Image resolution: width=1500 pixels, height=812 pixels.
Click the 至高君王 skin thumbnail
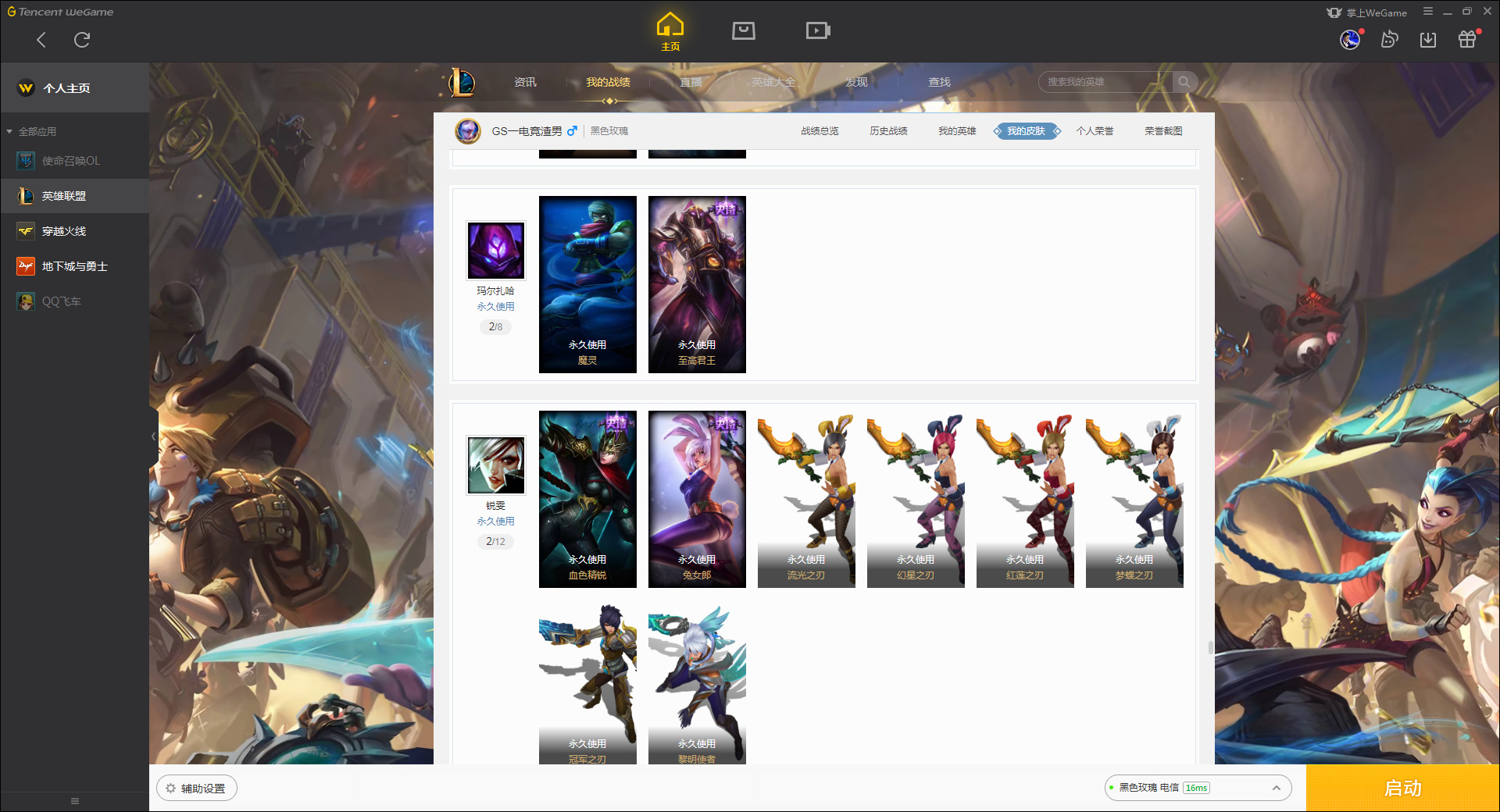click(697, 284)
